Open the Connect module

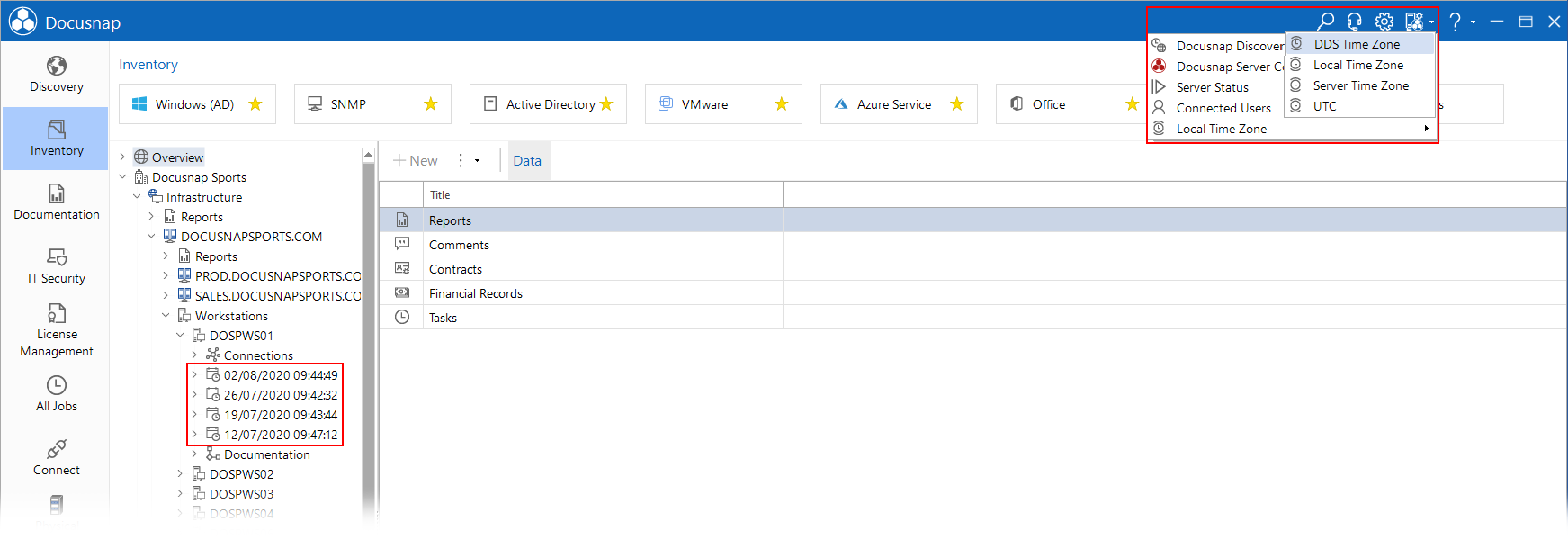point(56,458)
